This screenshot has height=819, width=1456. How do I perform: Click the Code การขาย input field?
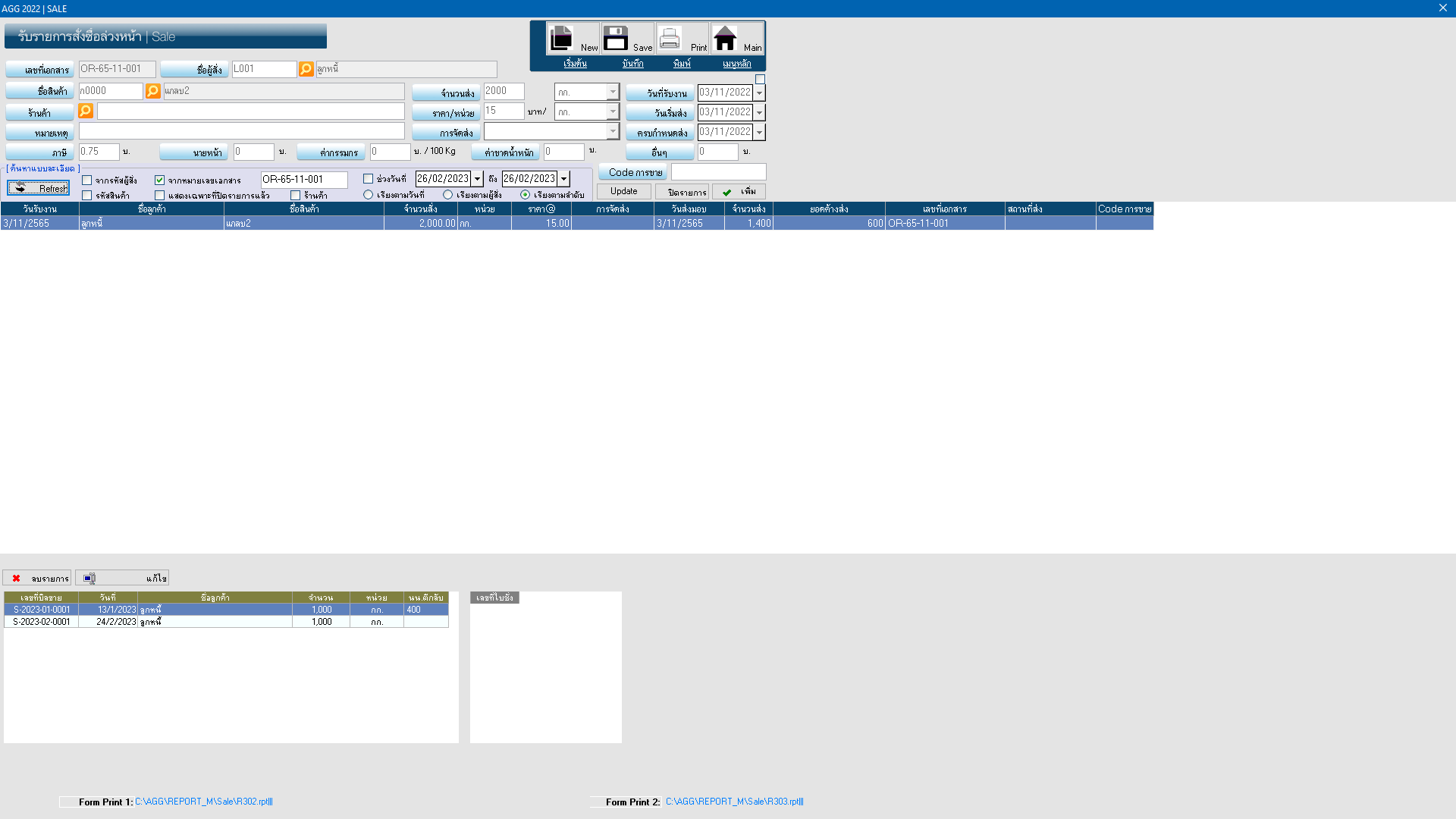[718, 172]
